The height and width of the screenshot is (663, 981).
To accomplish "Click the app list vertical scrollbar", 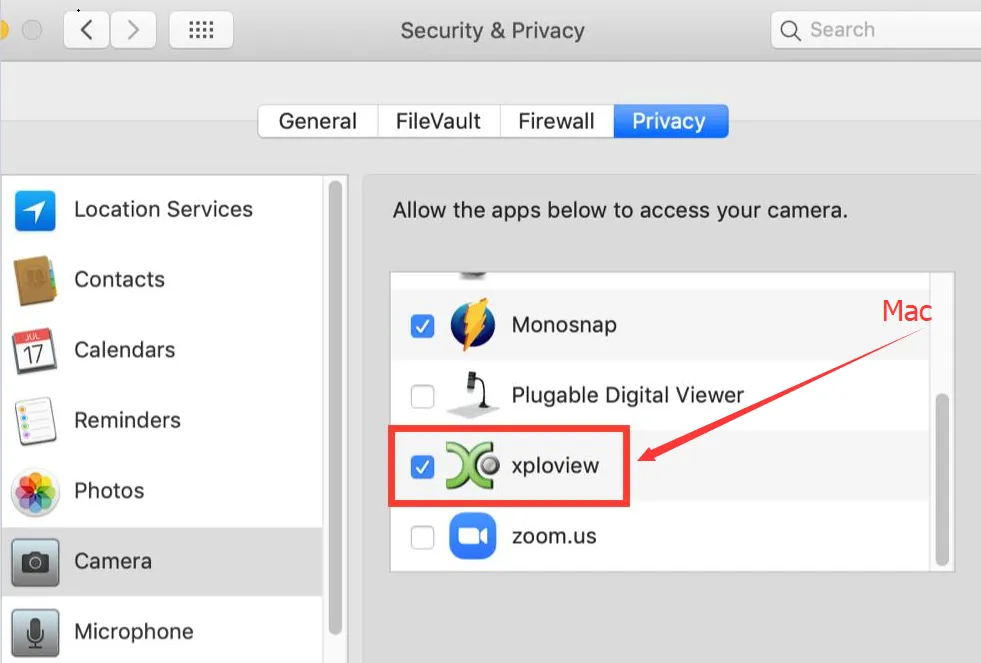I will [x=941, y=480].
